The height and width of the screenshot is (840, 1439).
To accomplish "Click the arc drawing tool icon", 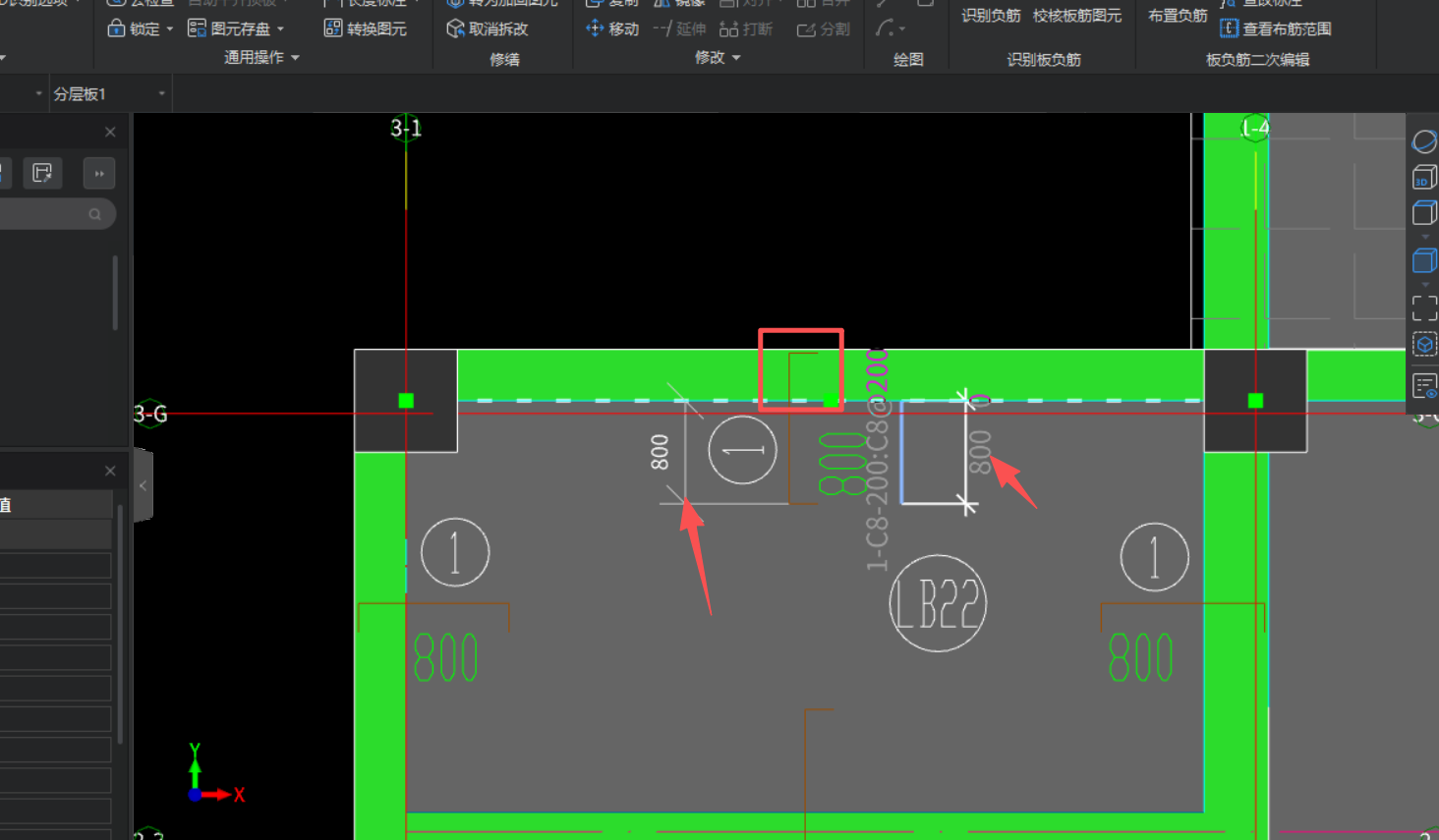I will (885, 28).
